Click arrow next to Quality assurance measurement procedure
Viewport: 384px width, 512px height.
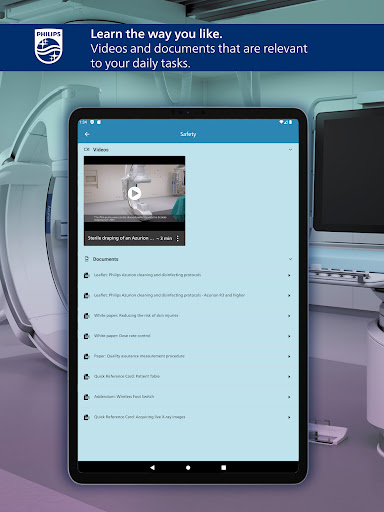(x=289, y=356)
